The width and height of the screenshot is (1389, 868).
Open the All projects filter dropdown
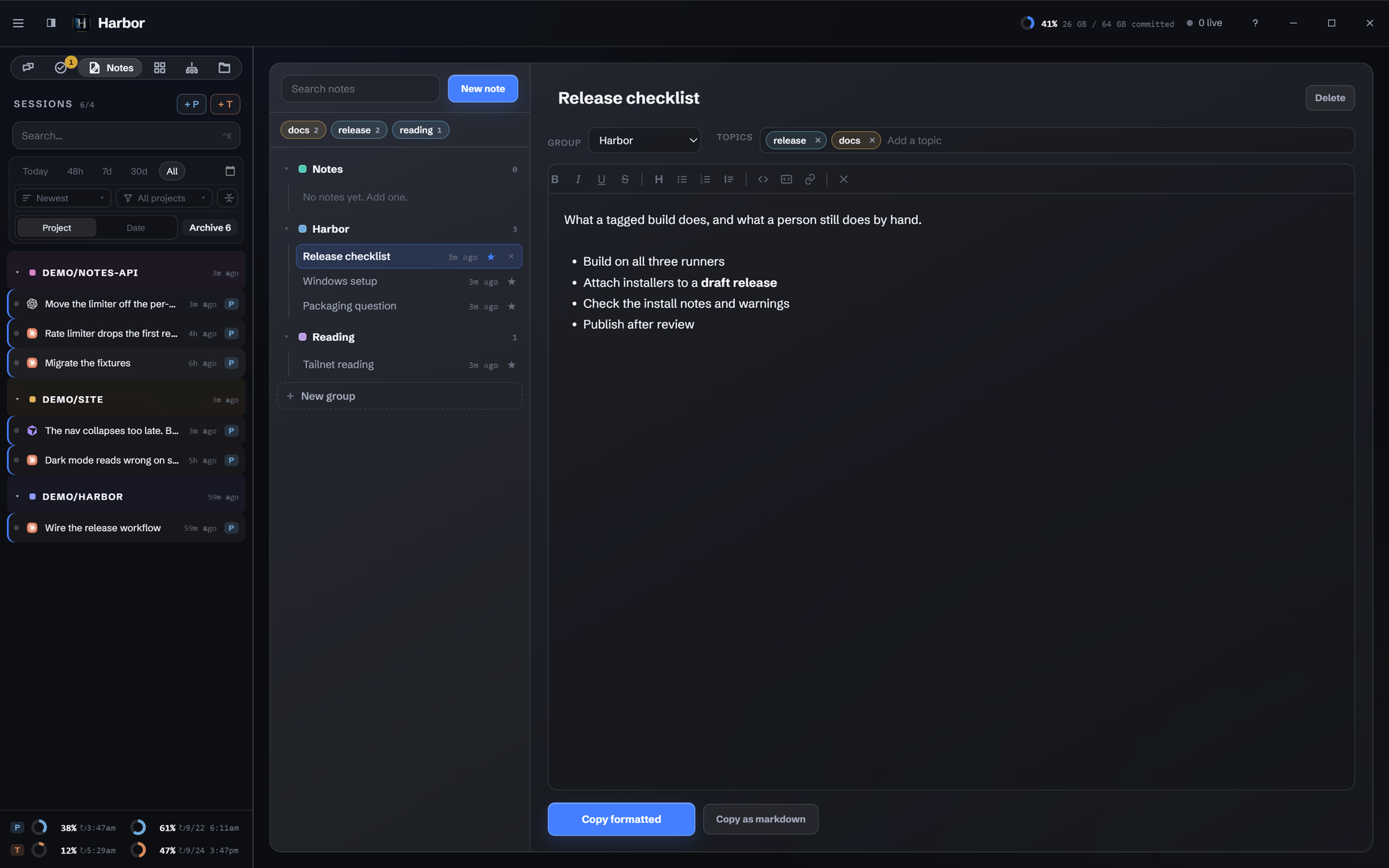[164, 198]
